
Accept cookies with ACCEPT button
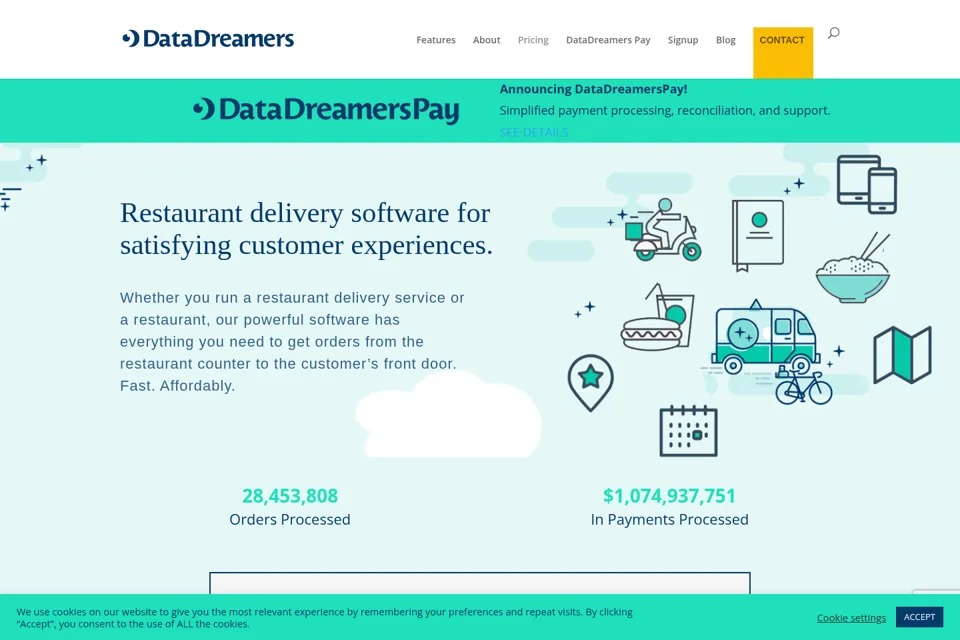coord(919,617)
